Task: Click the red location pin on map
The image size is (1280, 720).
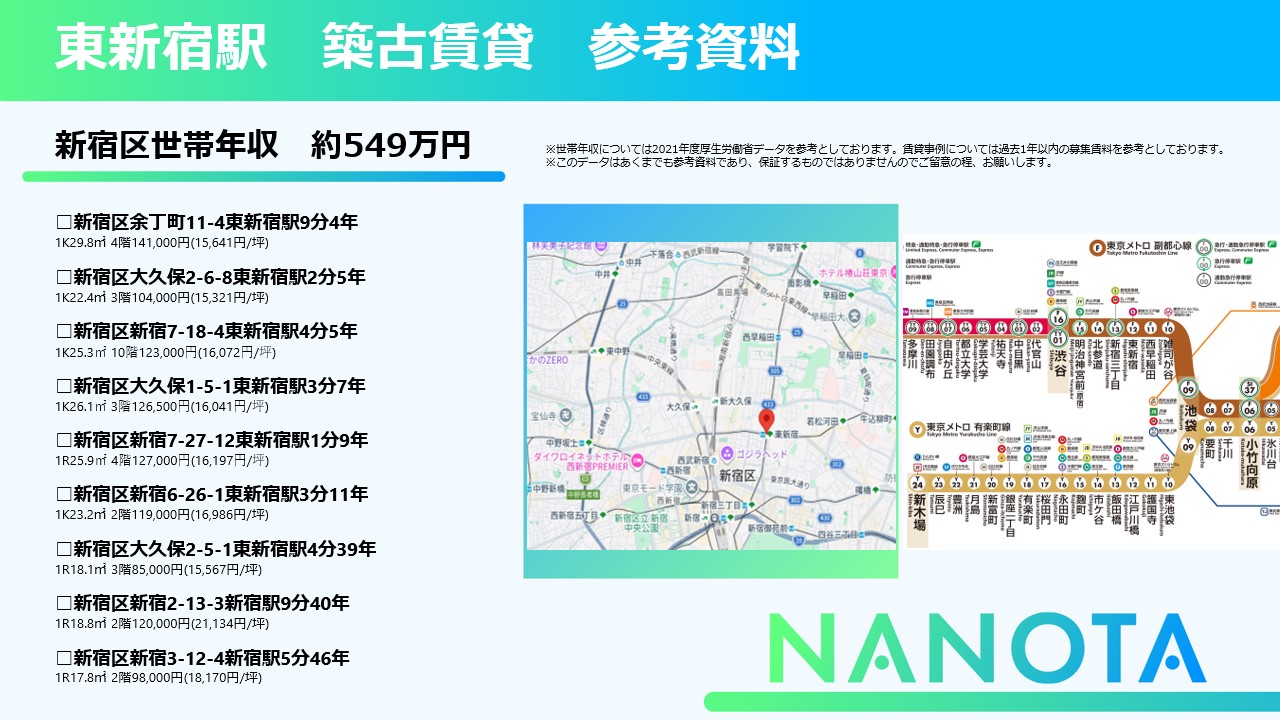Action: click(767, 419)
